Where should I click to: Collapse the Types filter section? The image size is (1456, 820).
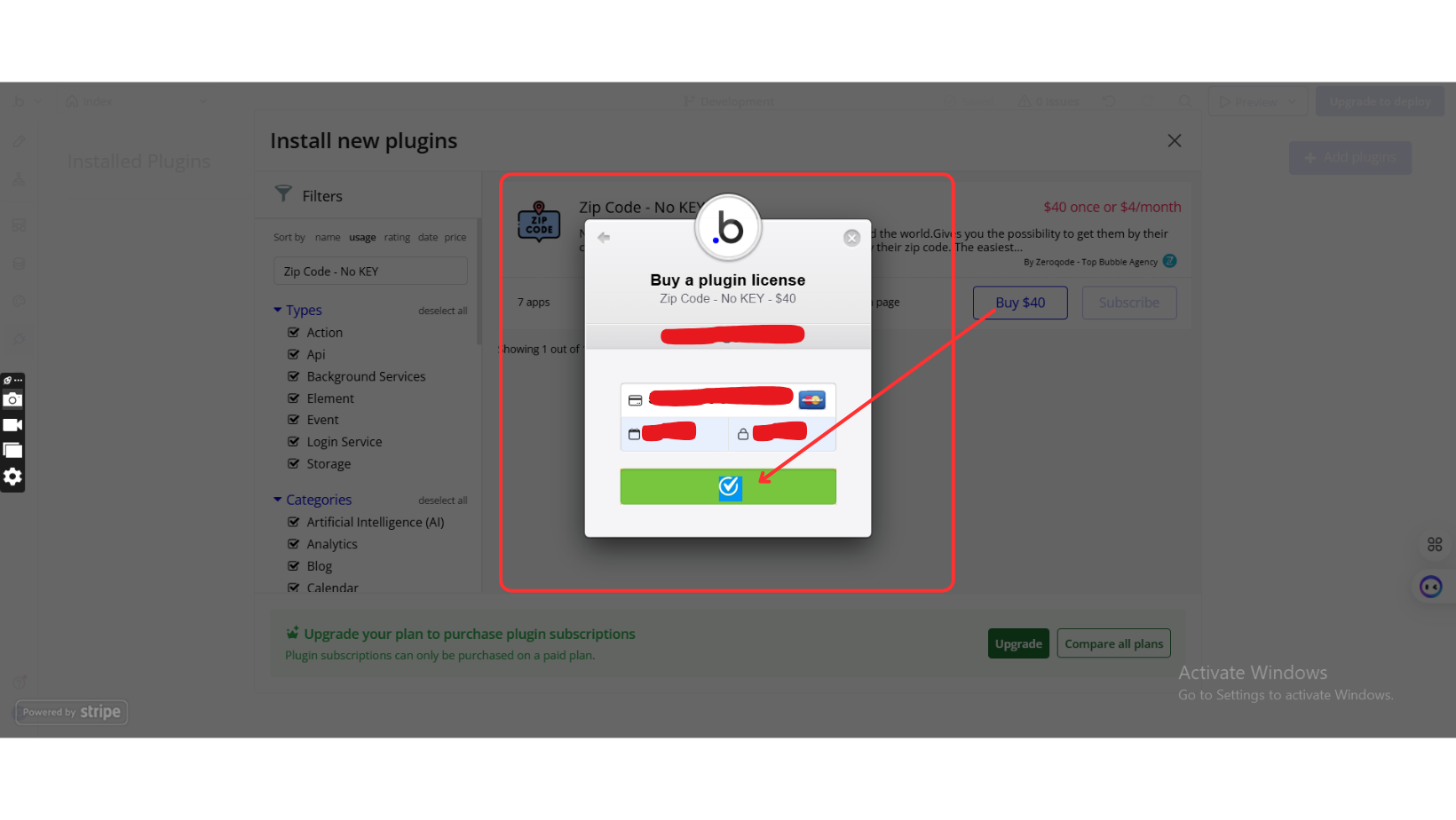coord(278,310)
